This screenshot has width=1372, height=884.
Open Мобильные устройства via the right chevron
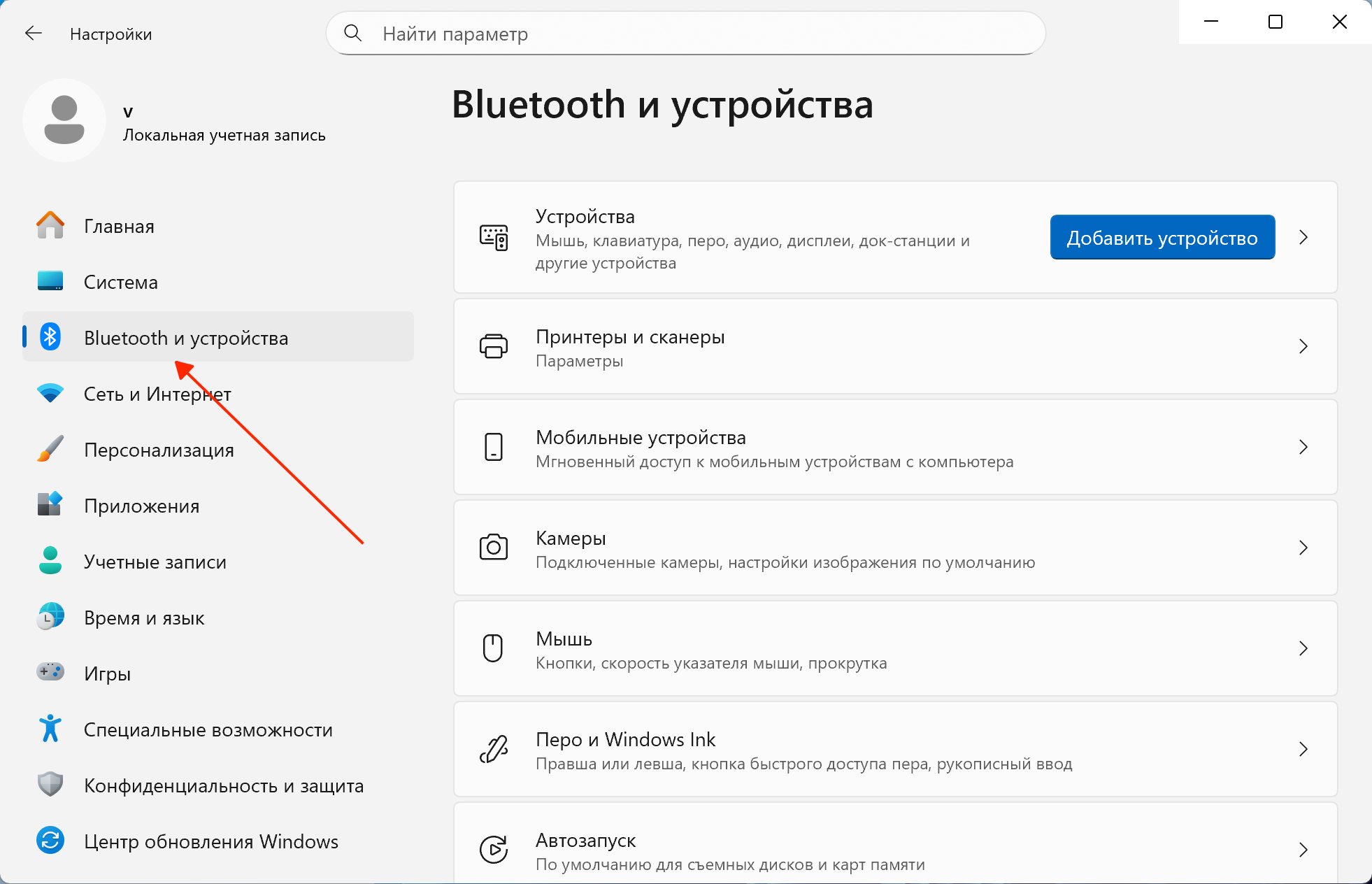click(1303, 447)
